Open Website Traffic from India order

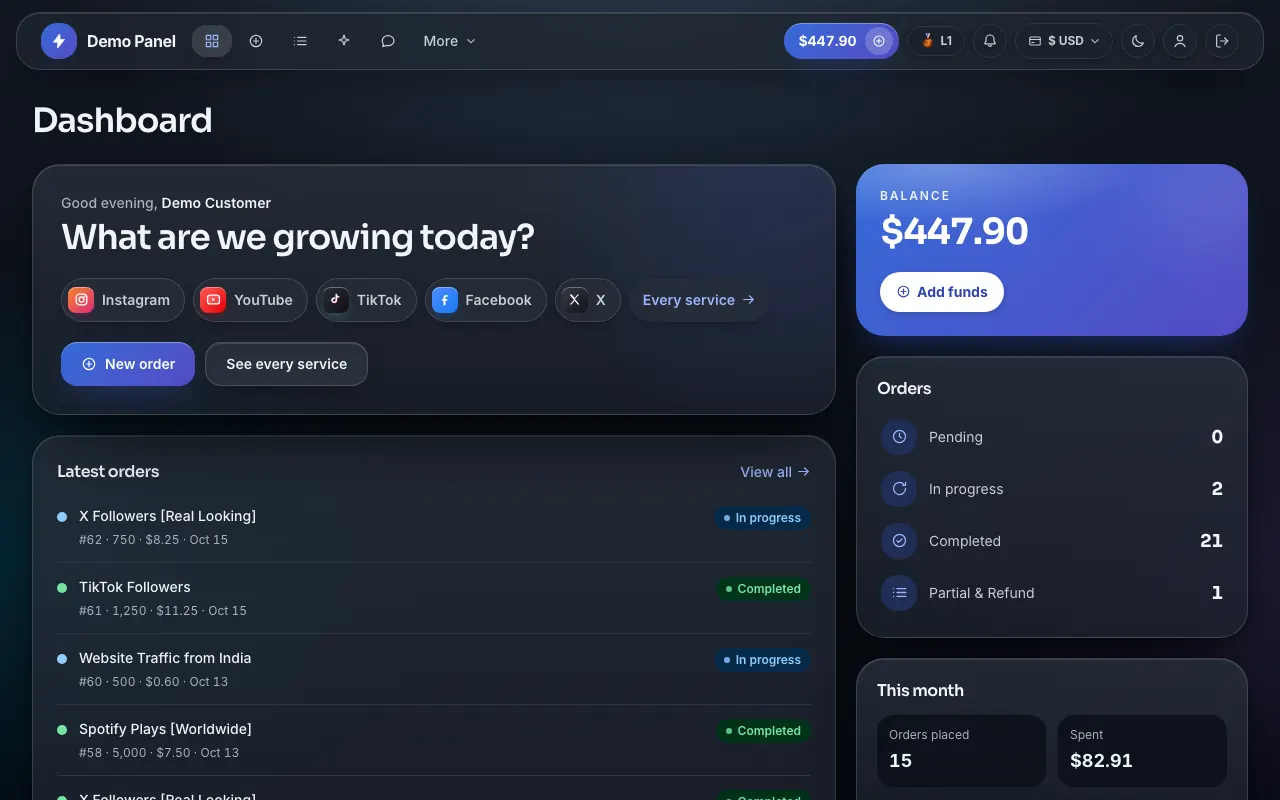434,669
